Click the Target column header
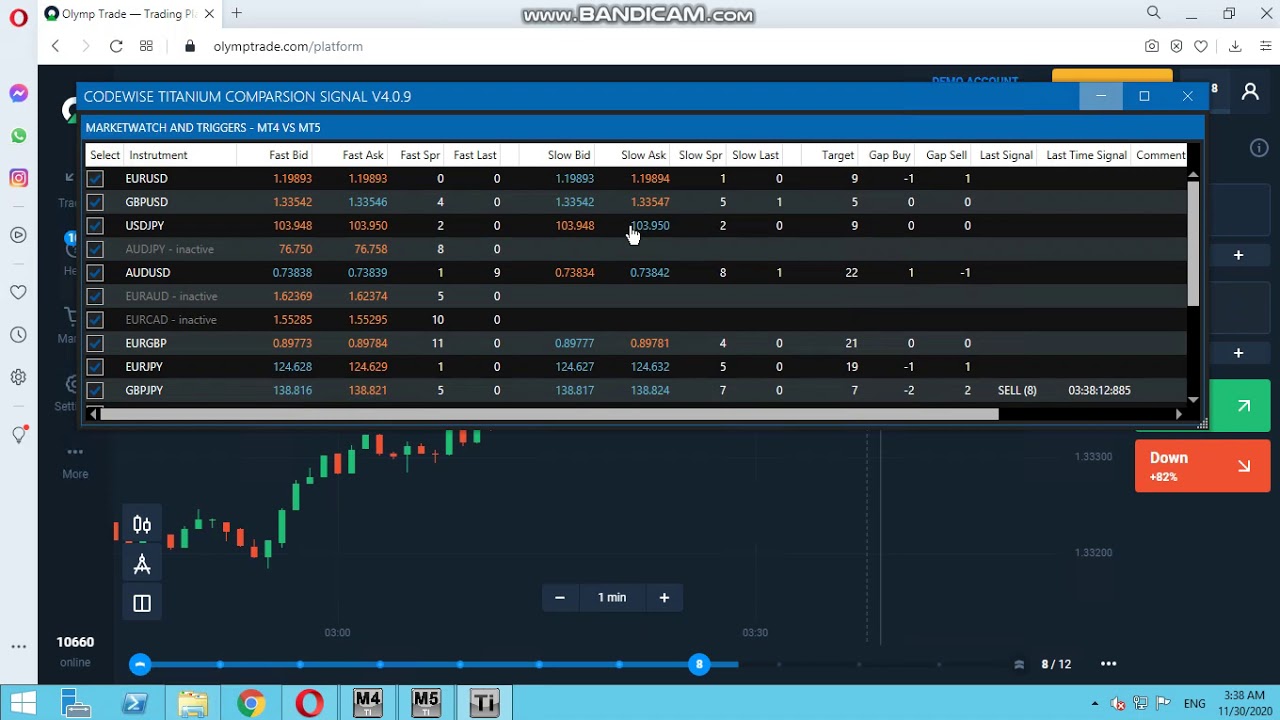The height and width of the screenshot is (720, 1280). [837, 155]
